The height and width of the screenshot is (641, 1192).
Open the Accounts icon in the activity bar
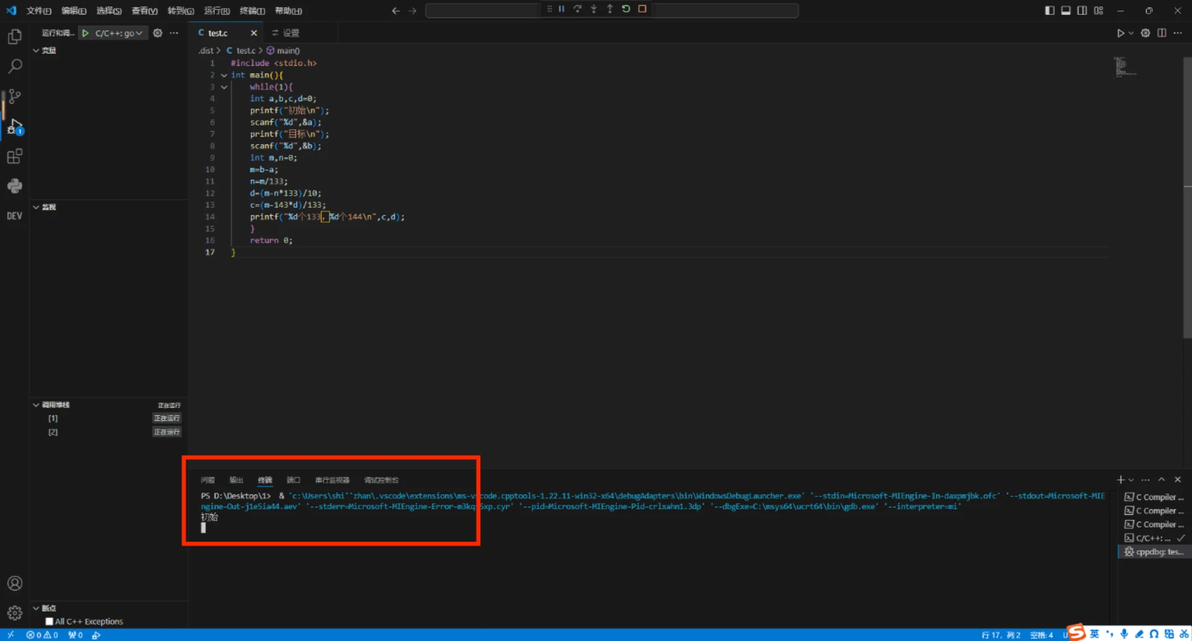[14, 583]
